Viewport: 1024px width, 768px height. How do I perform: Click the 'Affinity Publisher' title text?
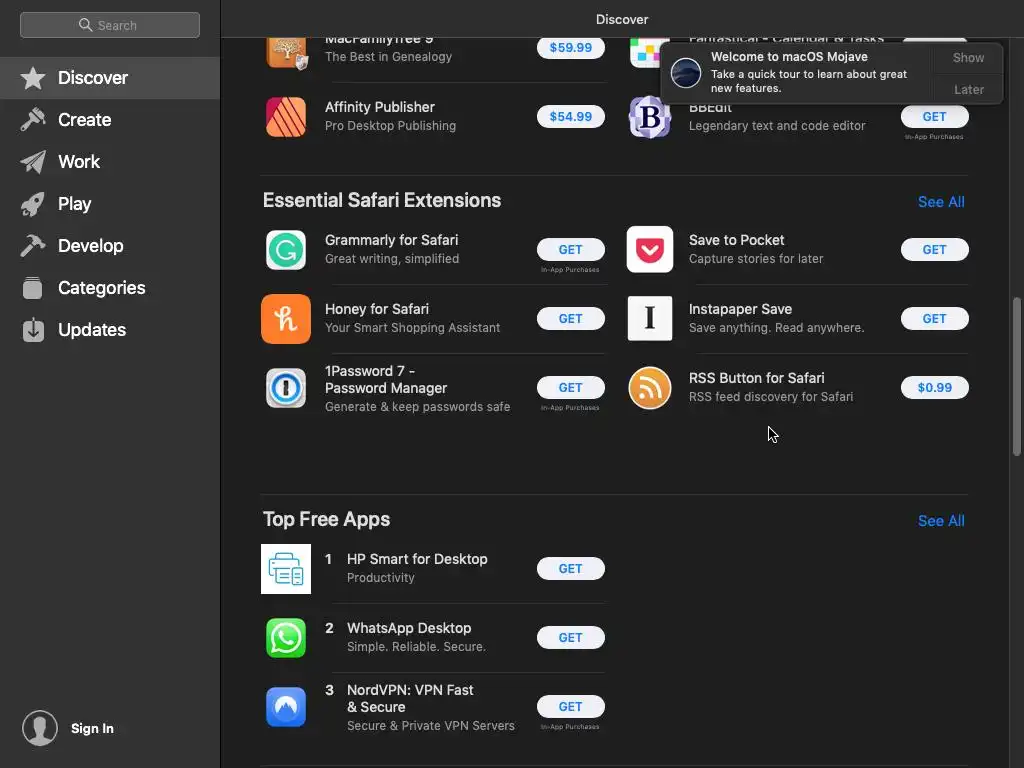[379, 107]
